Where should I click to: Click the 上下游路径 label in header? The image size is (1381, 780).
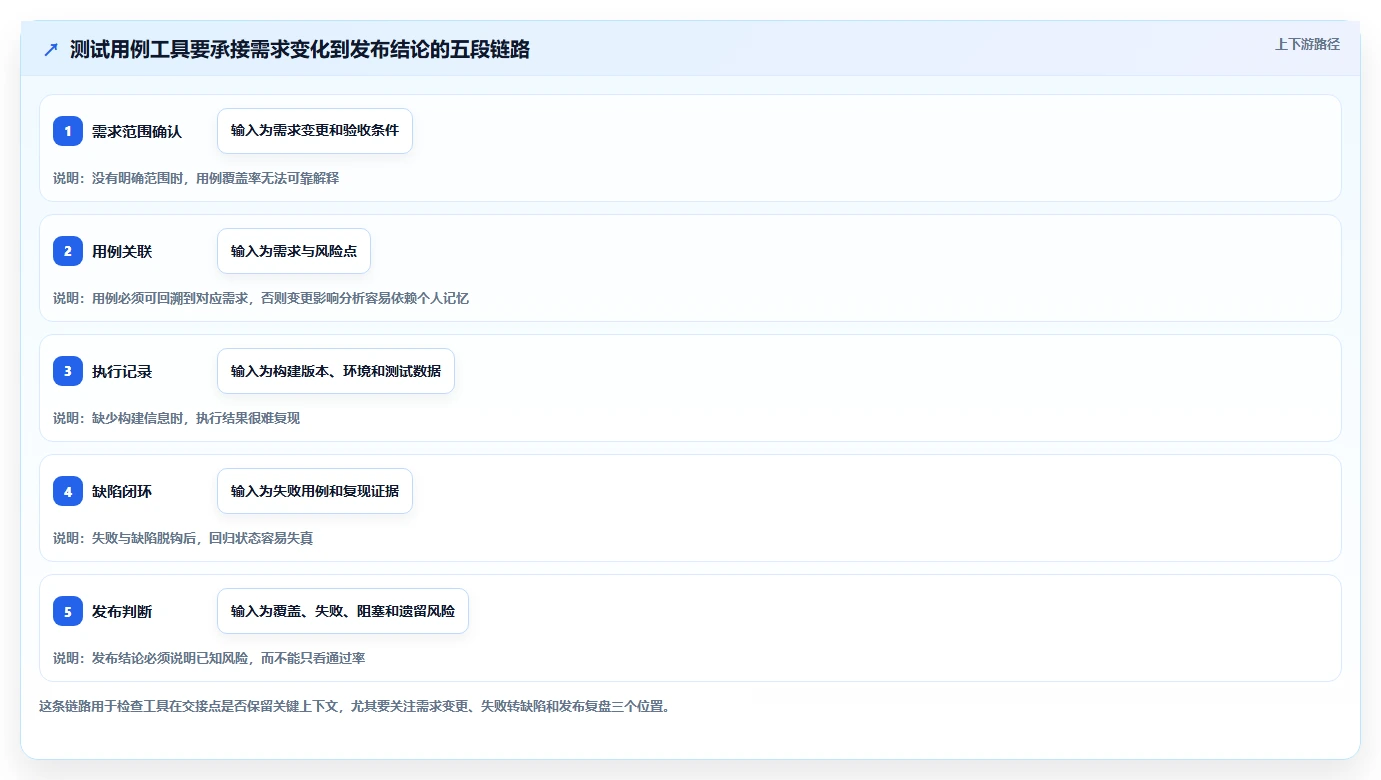(1307, 44)
